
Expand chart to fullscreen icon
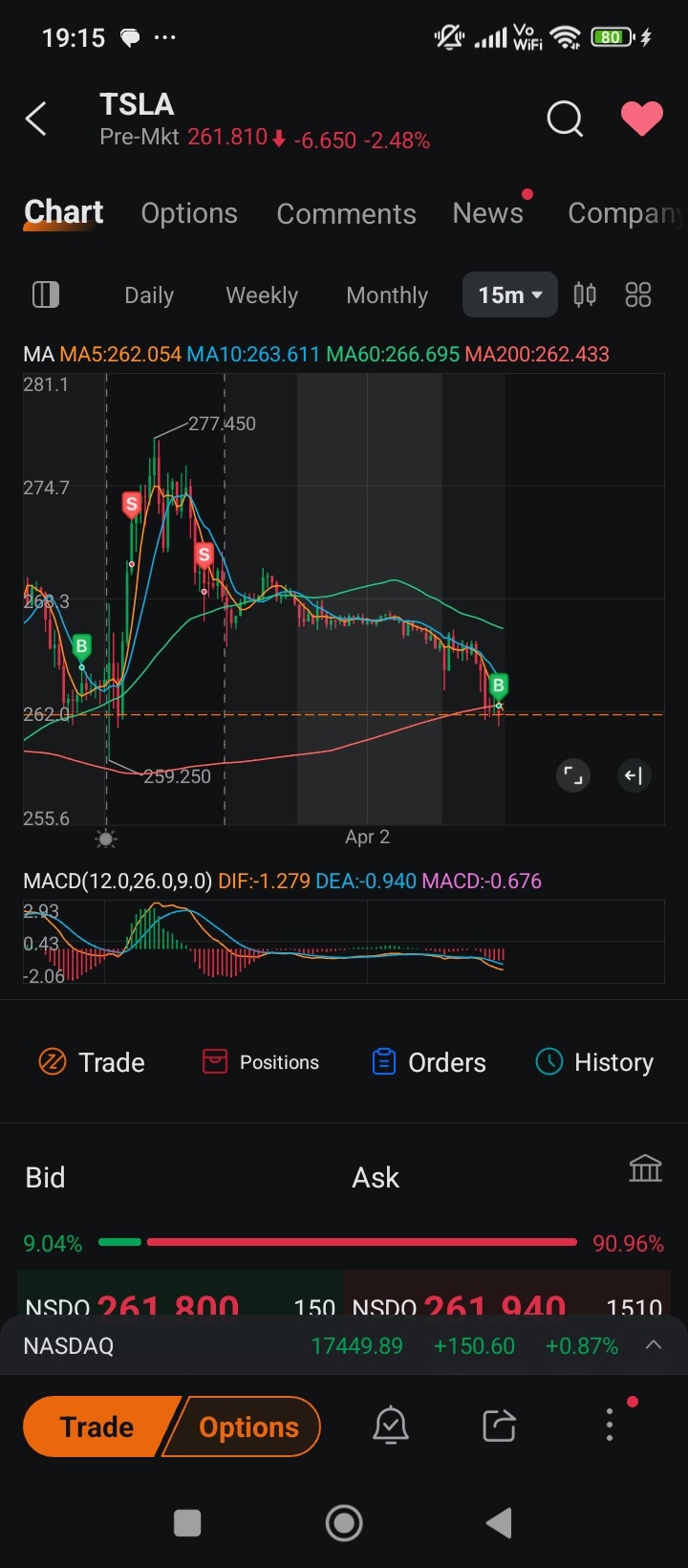coord(572,775)
